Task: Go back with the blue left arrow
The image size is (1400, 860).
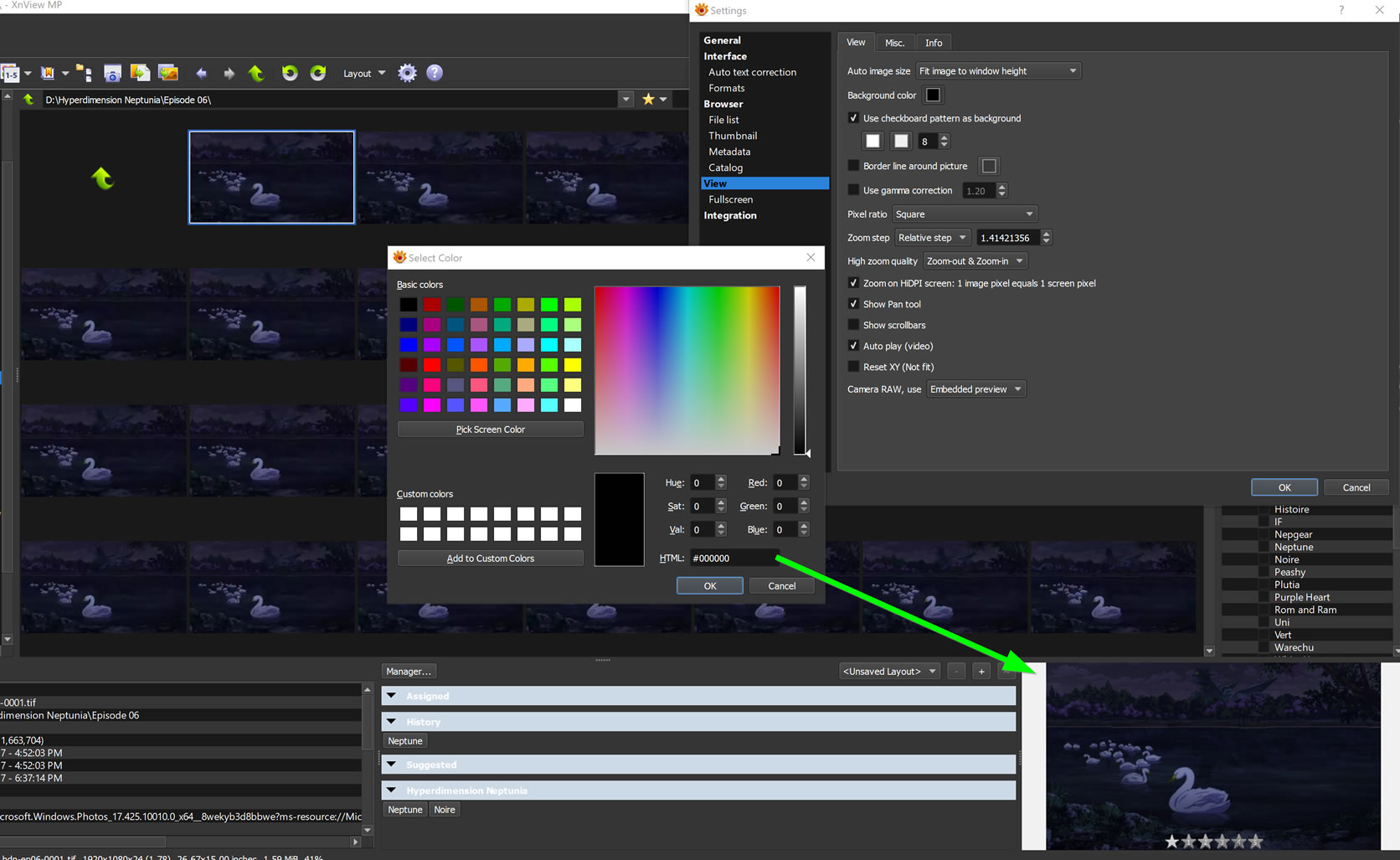Action: tap(201, 74)
